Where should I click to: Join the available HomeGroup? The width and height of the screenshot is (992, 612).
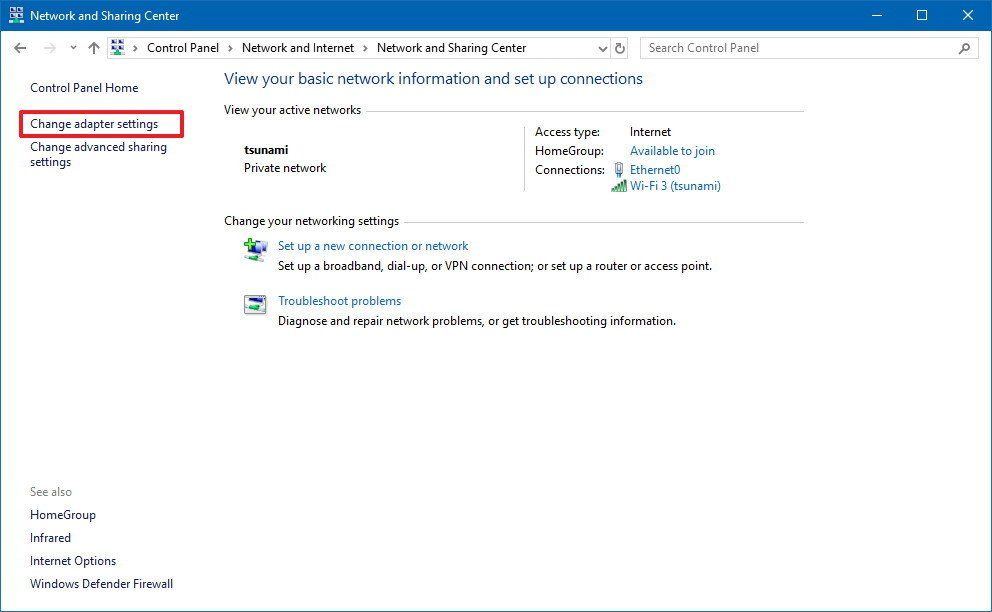point(672,150)
